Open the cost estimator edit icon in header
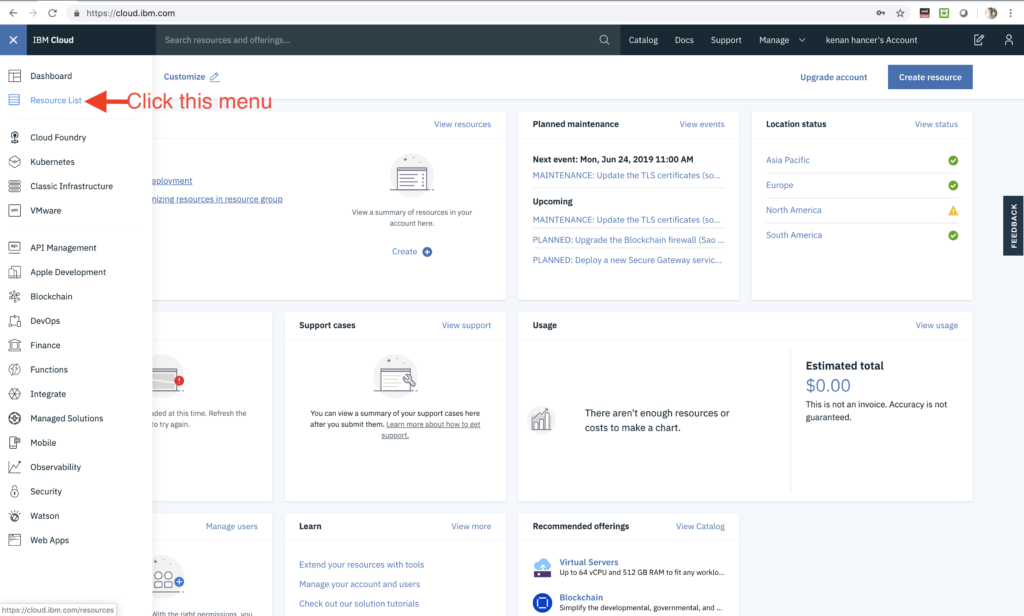1024x616 pixels. pos(978,40)
